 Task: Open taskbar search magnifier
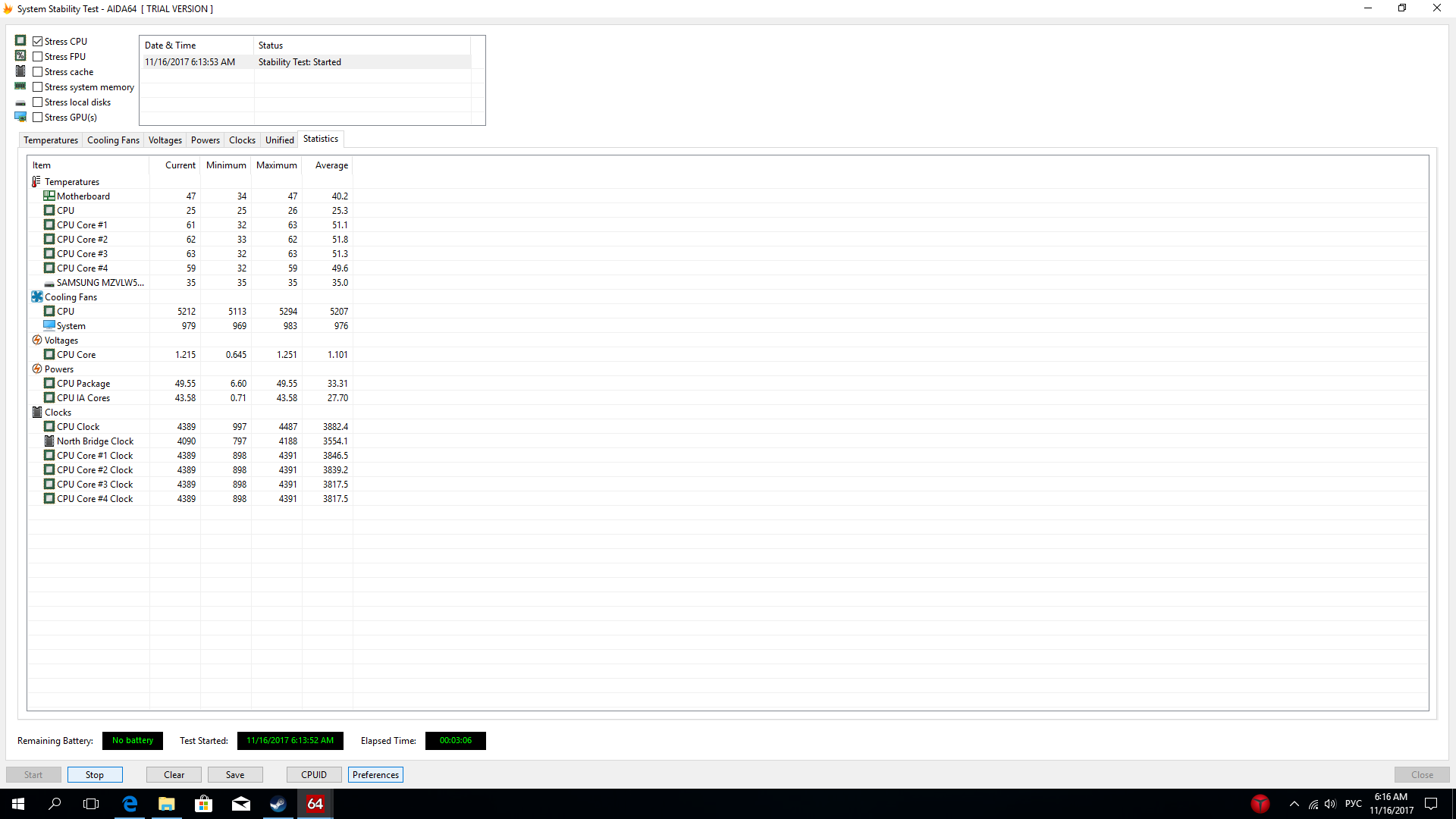tap(55, 804)
